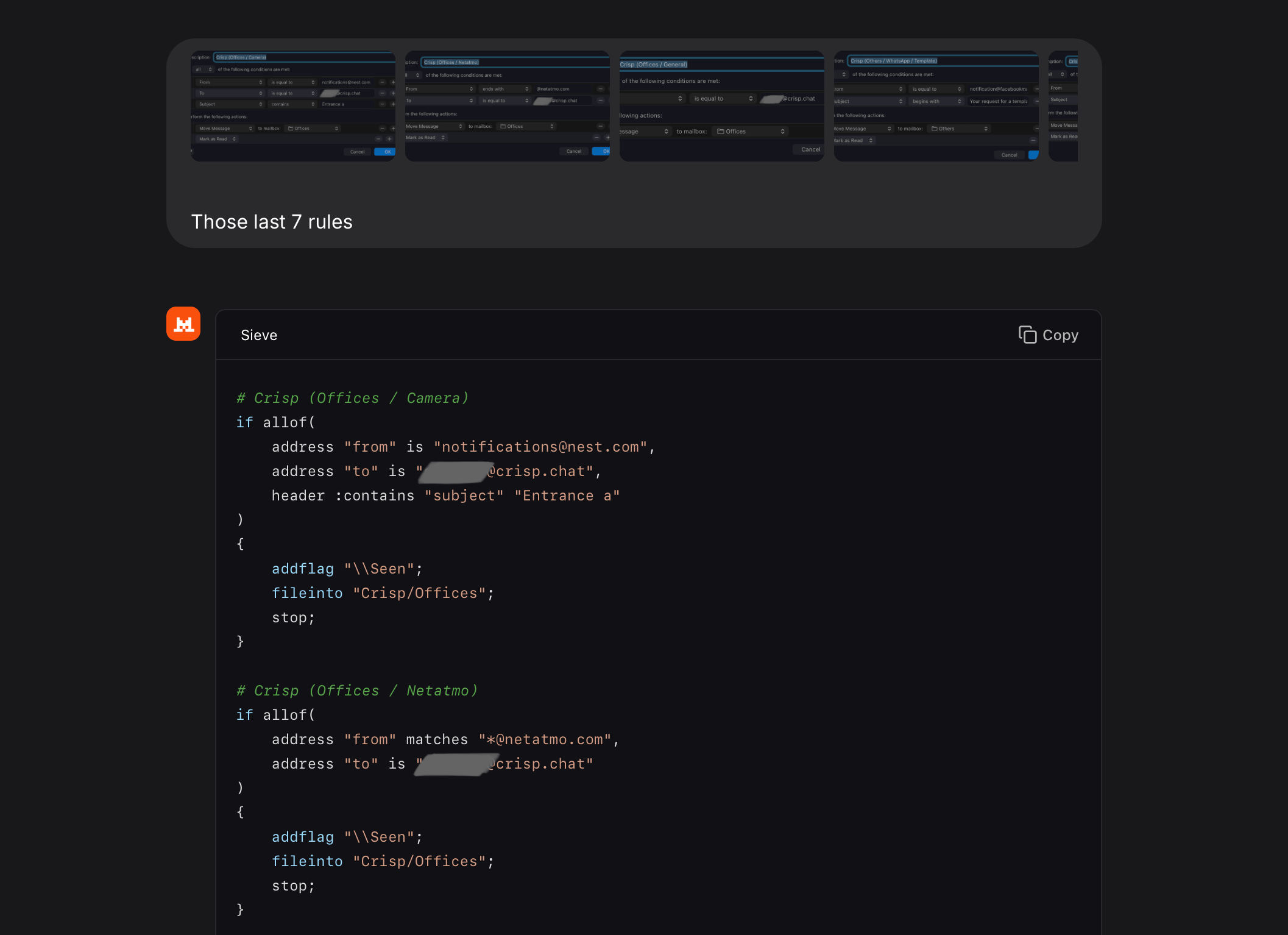Click the Sieve language label
Image resolution: width=1288 pixels, height=935 pixels.
259,335
